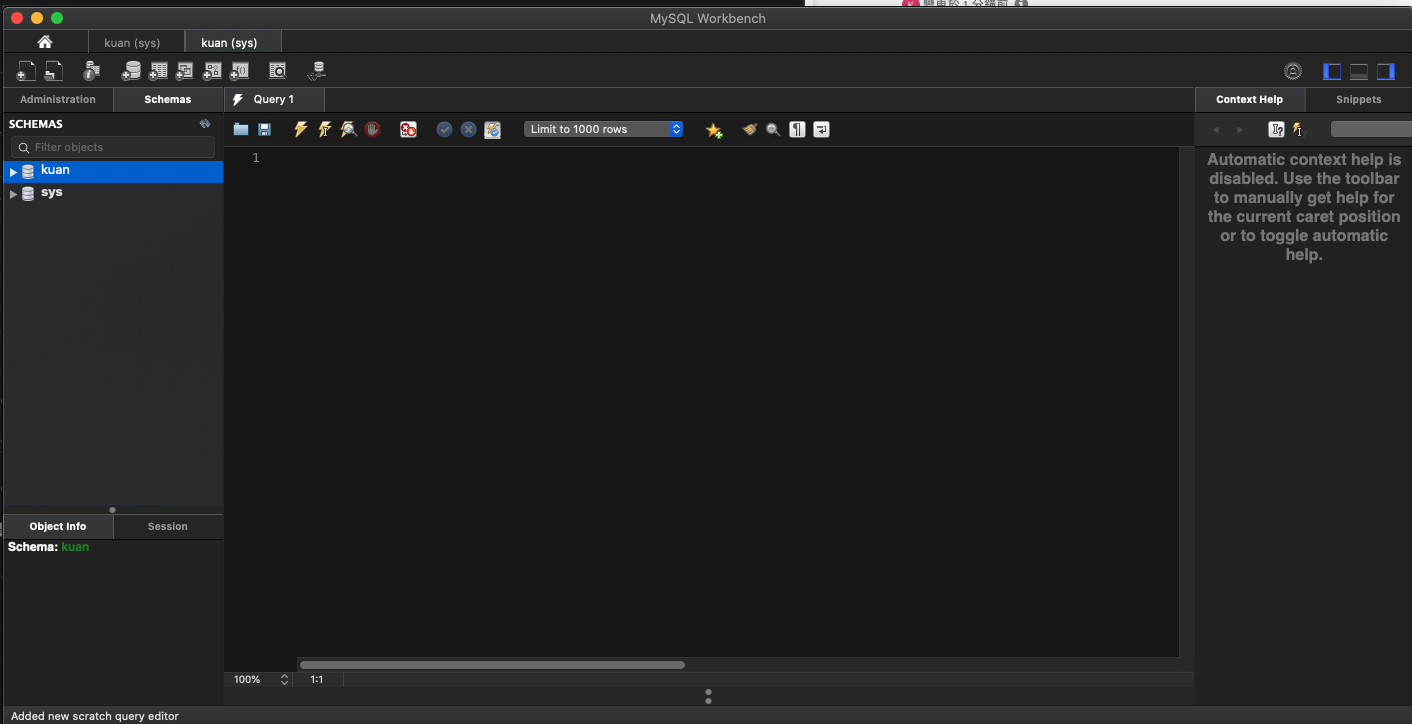Screen dimensions: 1412x724
Task: Commit transaction checkmark icon
Action: (x=444, y=130)
